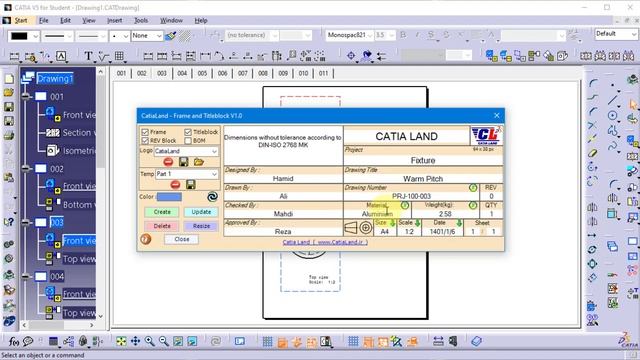This screenshot has height=360, width=640.
Task: Click the New document icon in left toolbar
Action: (9, 79)
